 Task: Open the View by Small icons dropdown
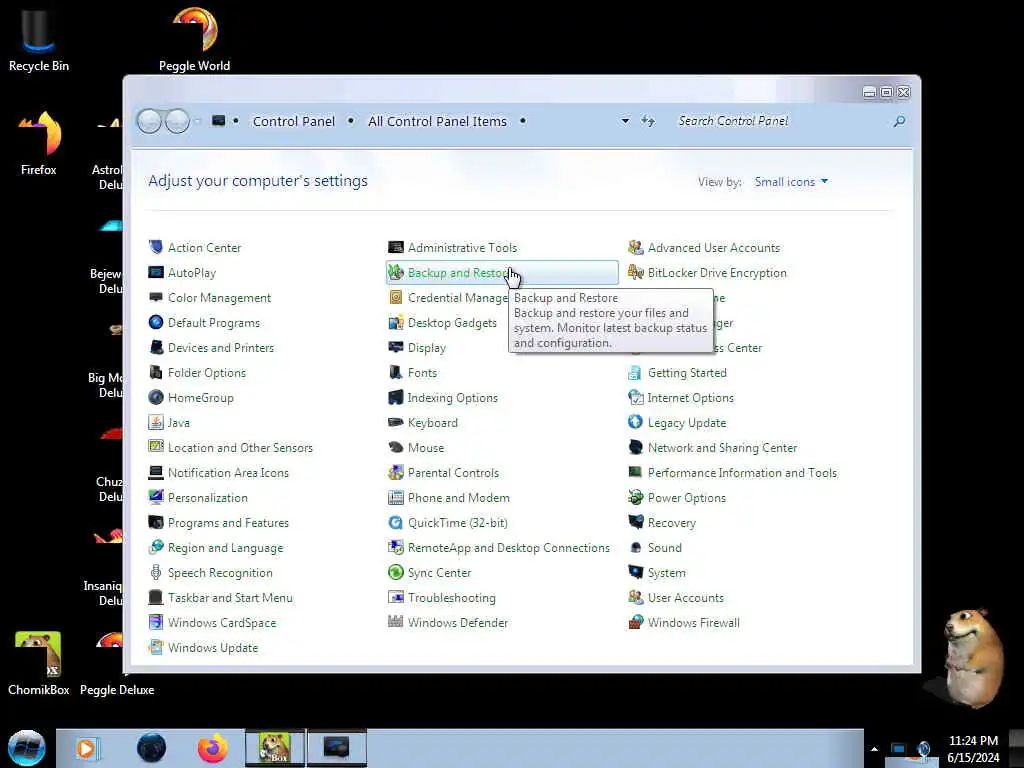[x=791, y=182]
